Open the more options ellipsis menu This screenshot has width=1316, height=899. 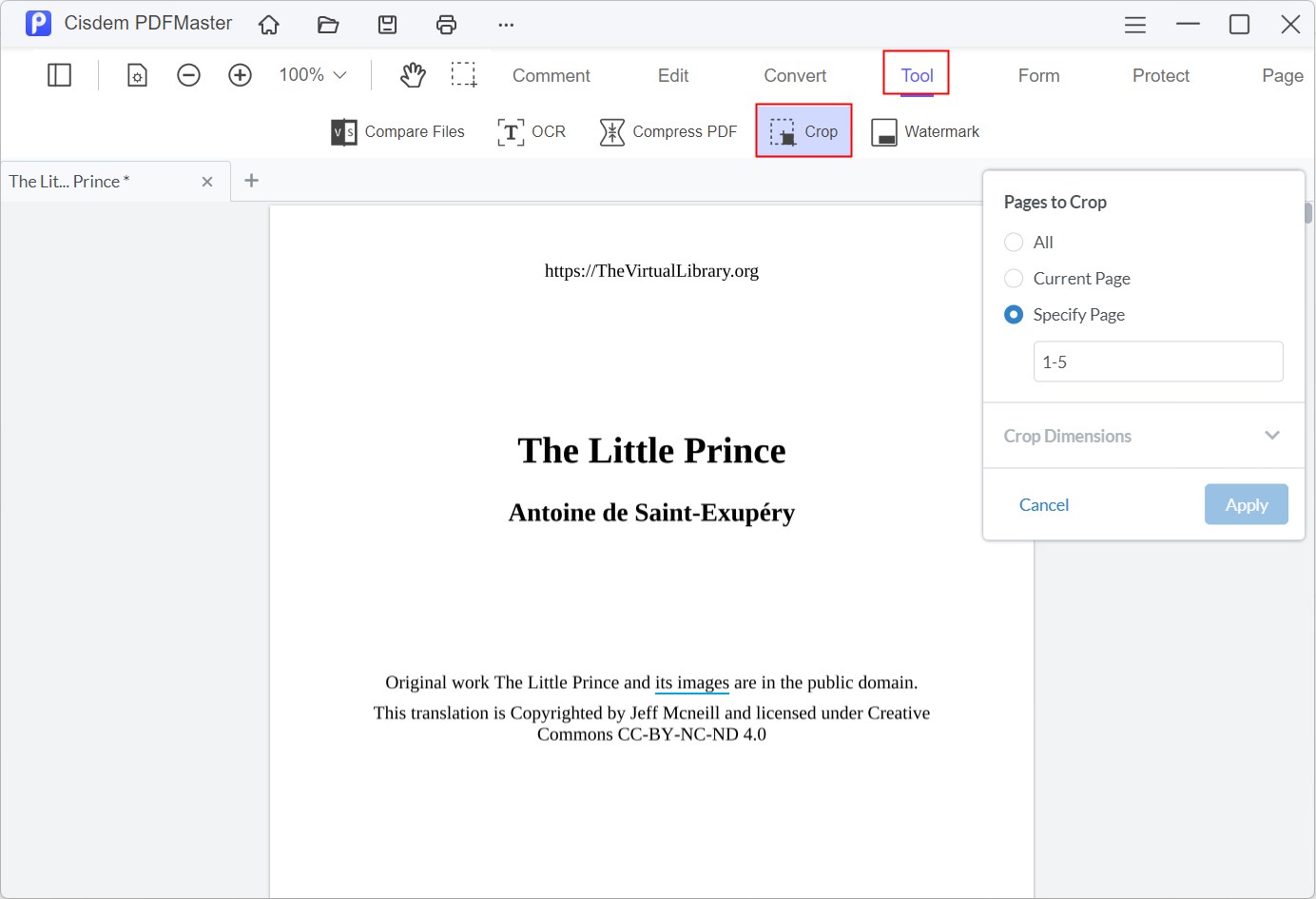tap(506, 25)
